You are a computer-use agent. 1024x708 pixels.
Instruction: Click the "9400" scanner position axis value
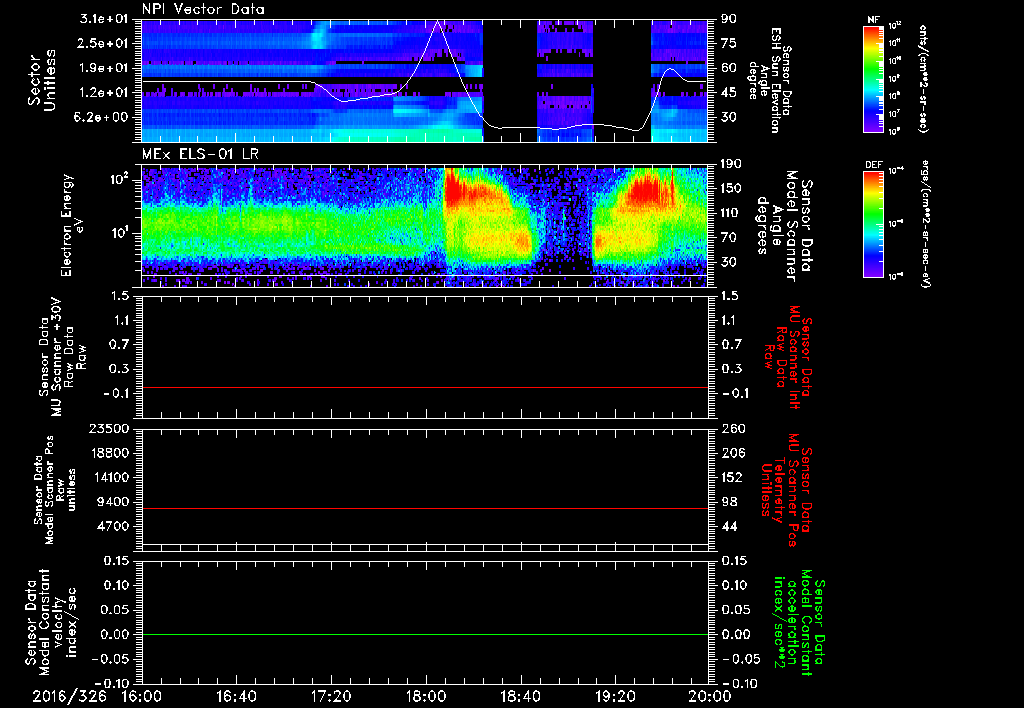pos(112,502)
